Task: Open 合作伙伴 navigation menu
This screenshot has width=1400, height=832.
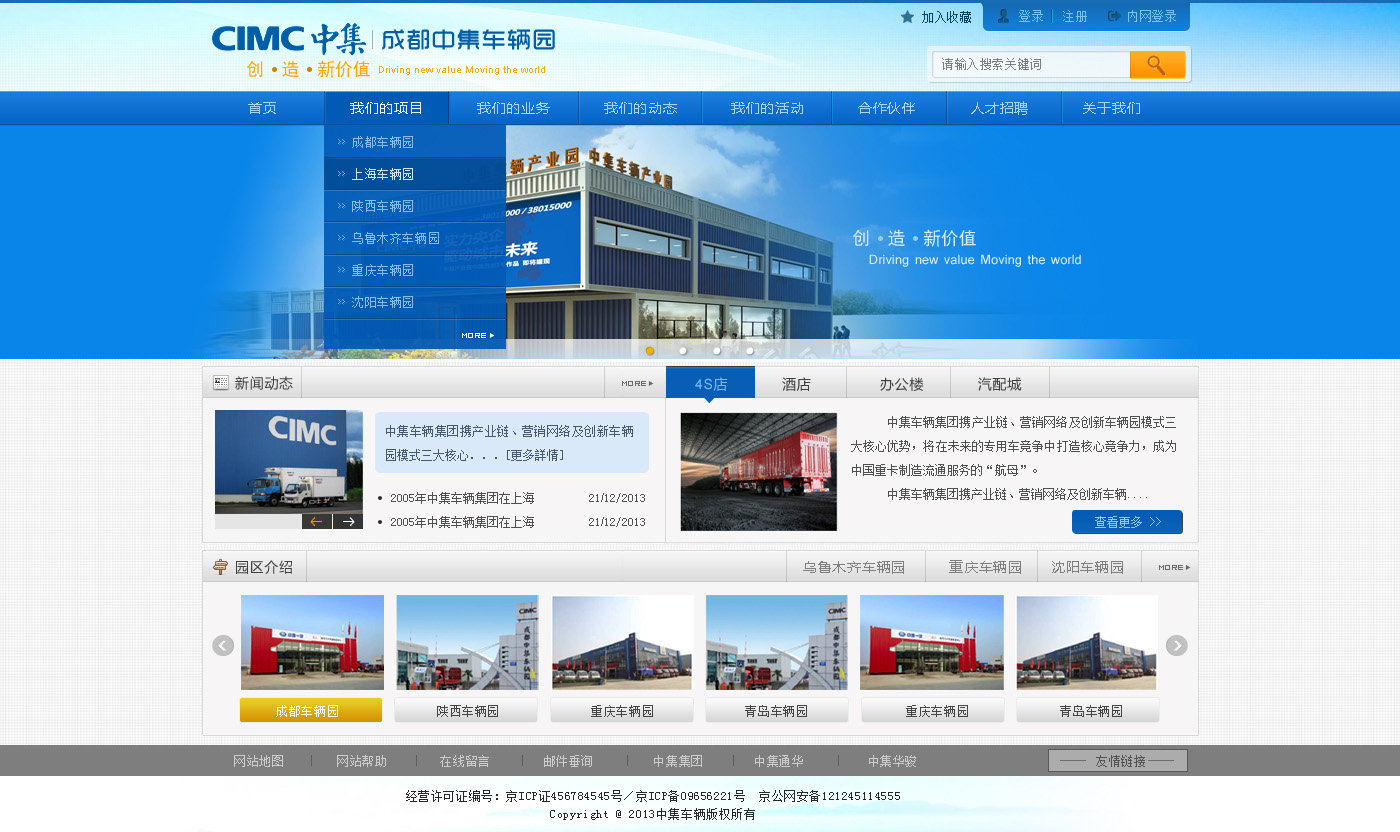Action: 887,108
